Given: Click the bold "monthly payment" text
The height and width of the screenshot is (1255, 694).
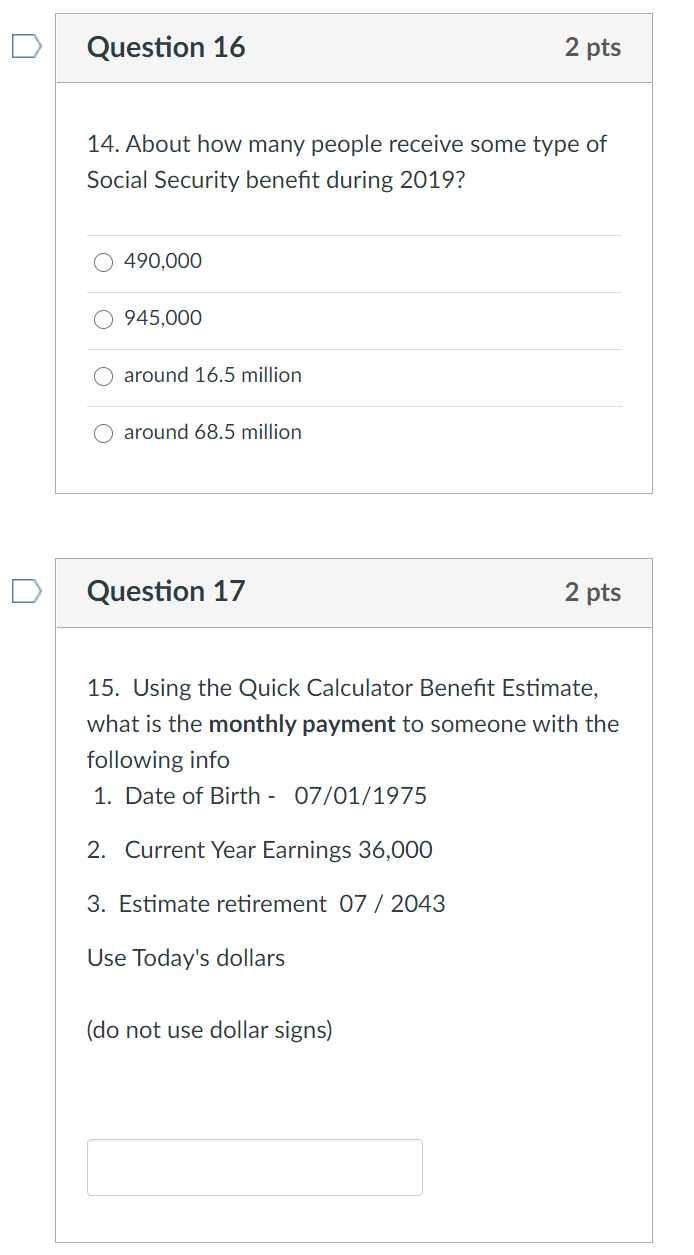Looking at the screenshot, I should [302, 724].
